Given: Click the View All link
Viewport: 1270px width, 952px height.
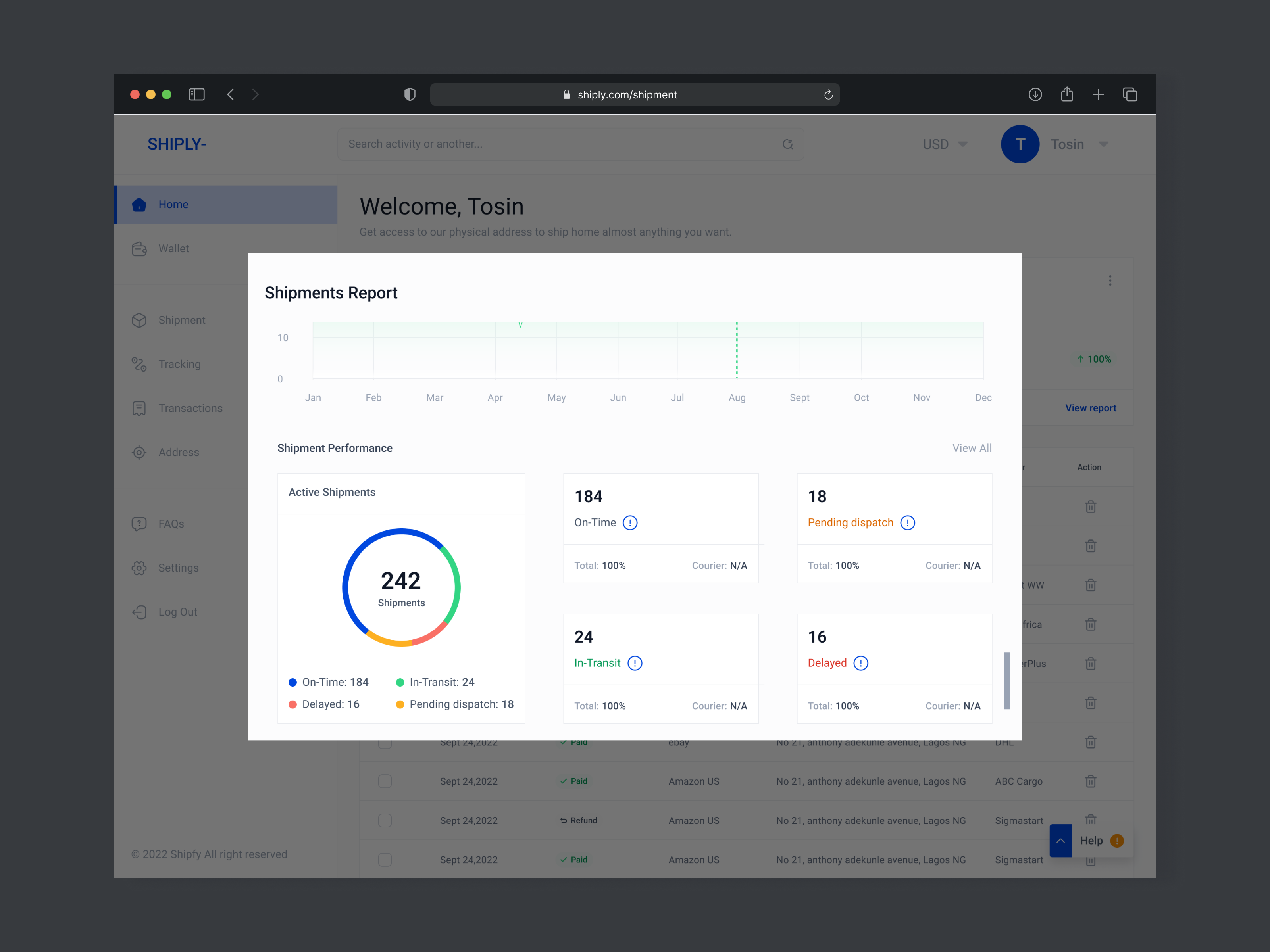Looking at the screenshot, I should tap(972, 448).
